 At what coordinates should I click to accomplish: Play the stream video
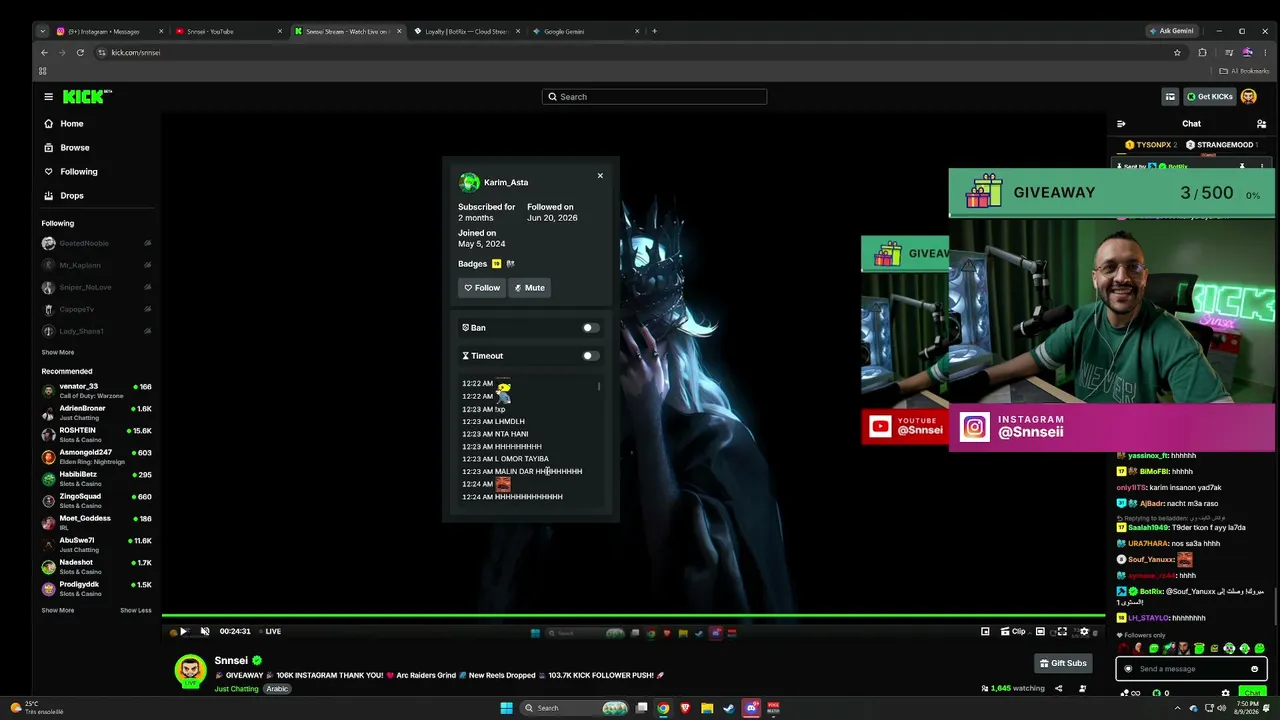click(182, 632)
